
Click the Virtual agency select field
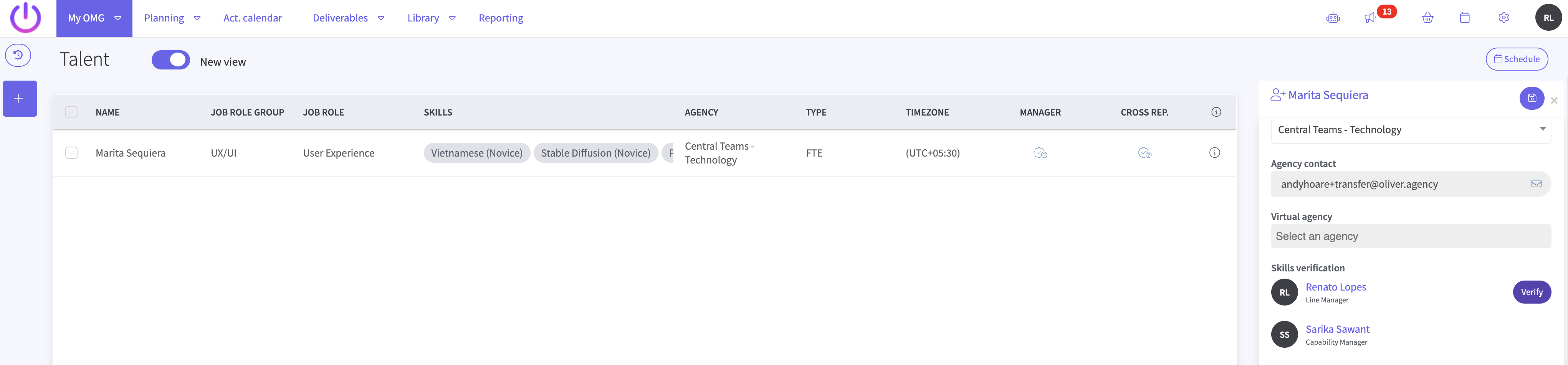pos(1410,237)
